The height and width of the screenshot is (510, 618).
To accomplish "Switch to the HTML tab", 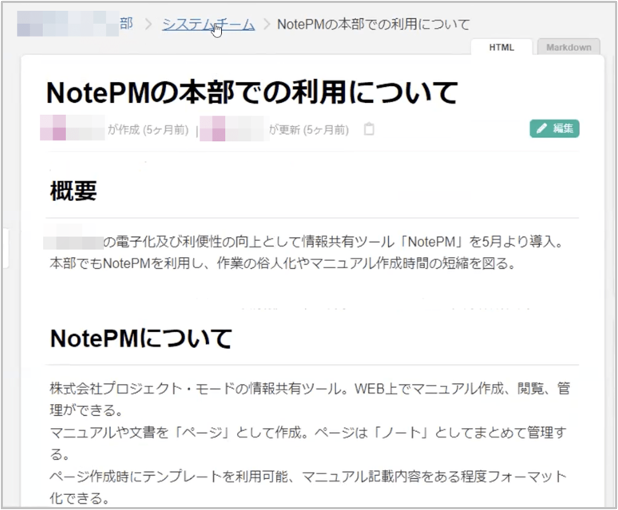I will click(501, 47).
